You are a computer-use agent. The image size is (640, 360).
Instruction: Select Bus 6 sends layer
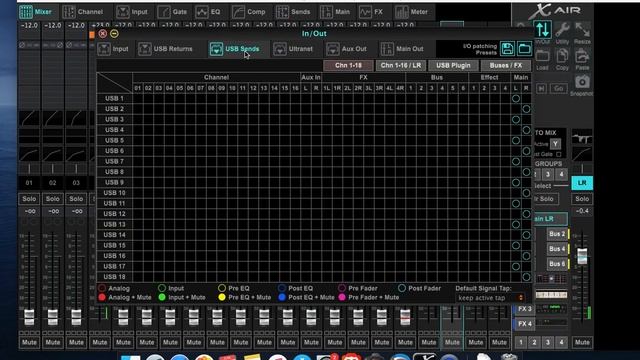pyautogui.click(x=558, y=264)
